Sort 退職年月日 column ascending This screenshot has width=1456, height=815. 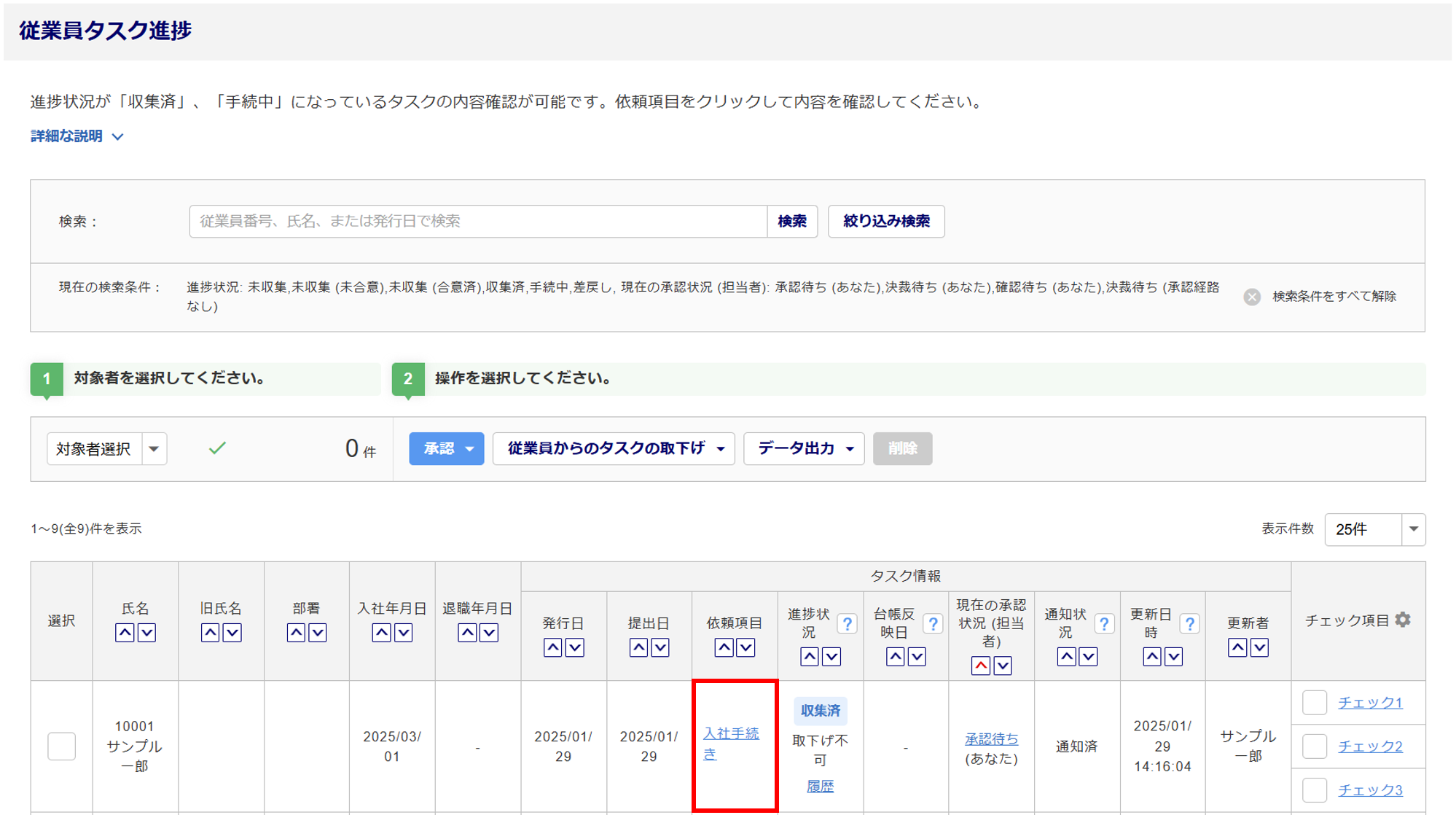tap(467, 633)
